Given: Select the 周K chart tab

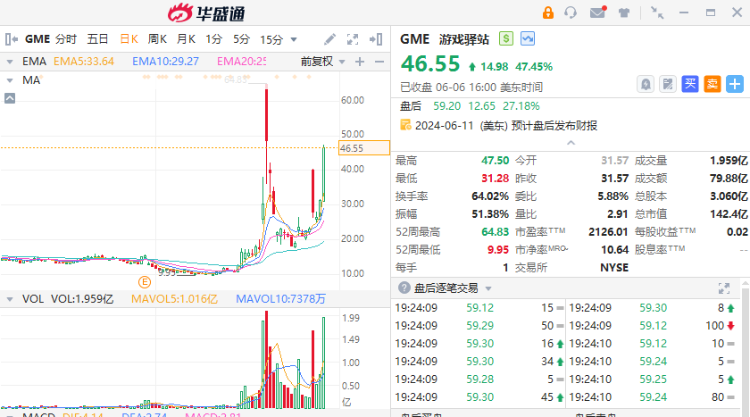Looking at the screenshot, I should [157, 39].
